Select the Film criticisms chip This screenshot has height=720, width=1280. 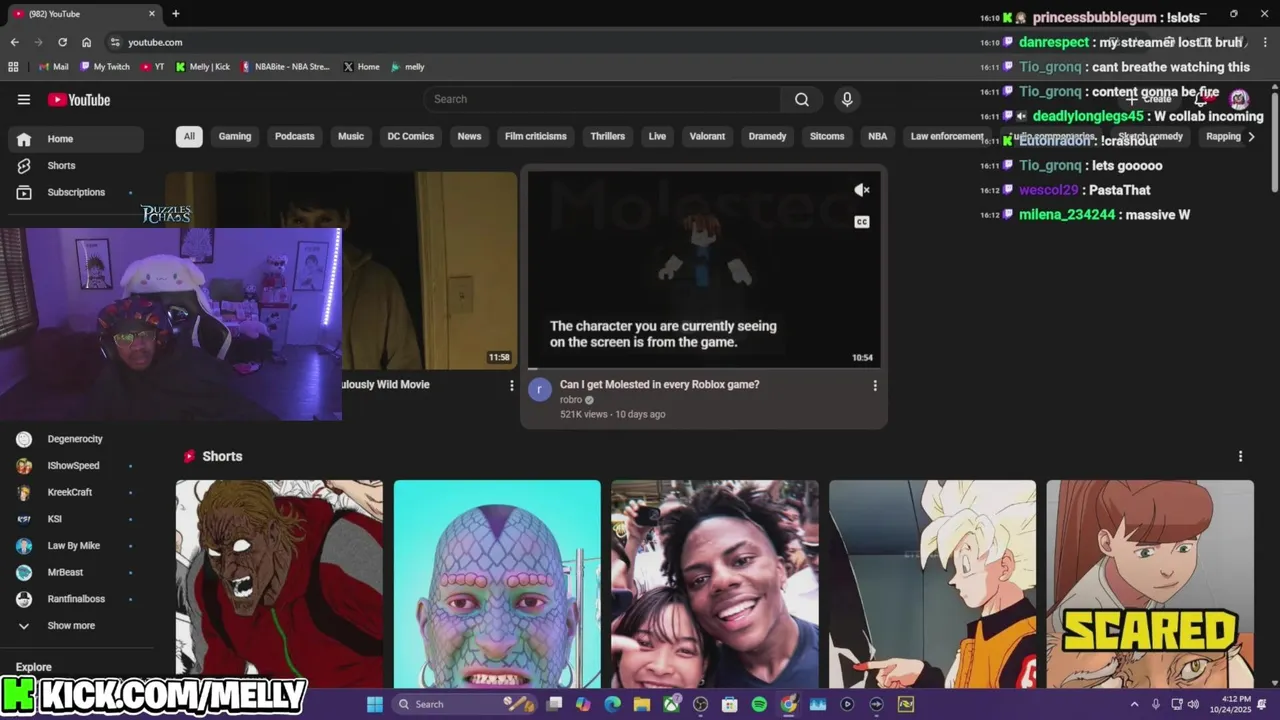click(x=536, y=136)
